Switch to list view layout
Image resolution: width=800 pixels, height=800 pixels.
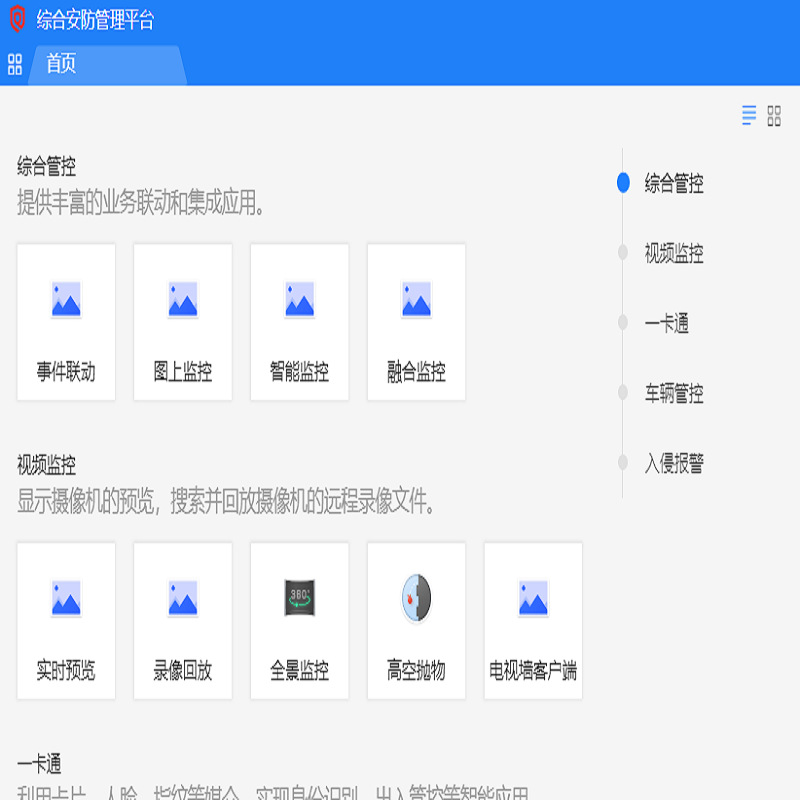pos(748,115)
